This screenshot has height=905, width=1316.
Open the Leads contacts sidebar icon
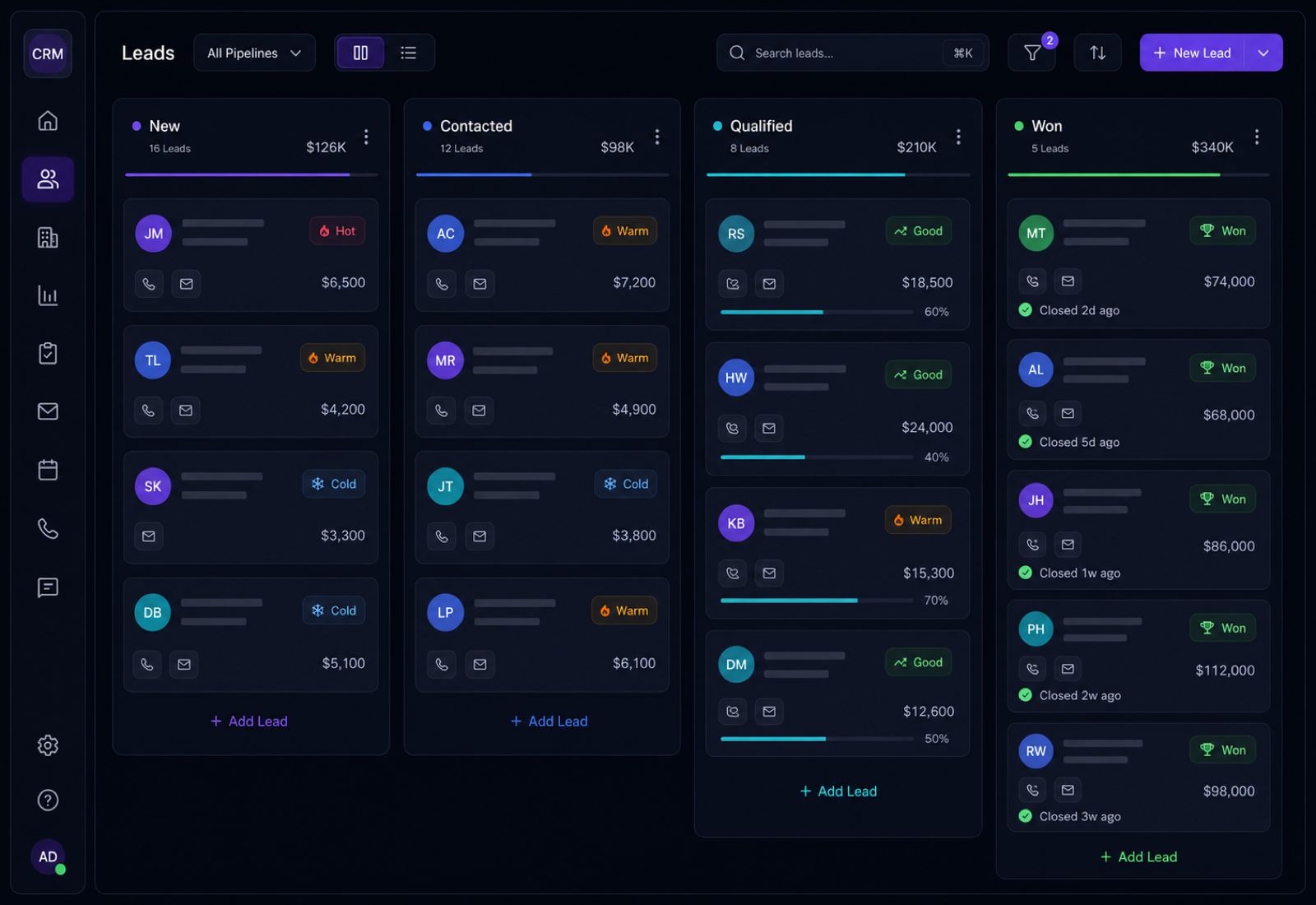tap(48, 179)
